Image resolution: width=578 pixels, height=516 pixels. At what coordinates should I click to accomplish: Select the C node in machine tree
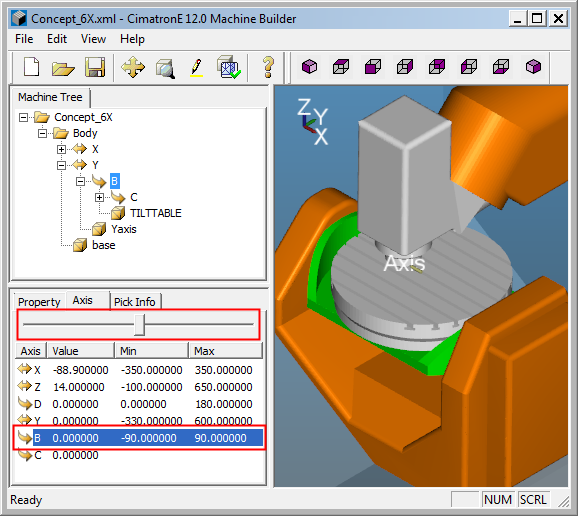pyautogui.click(x=134, y=197)
